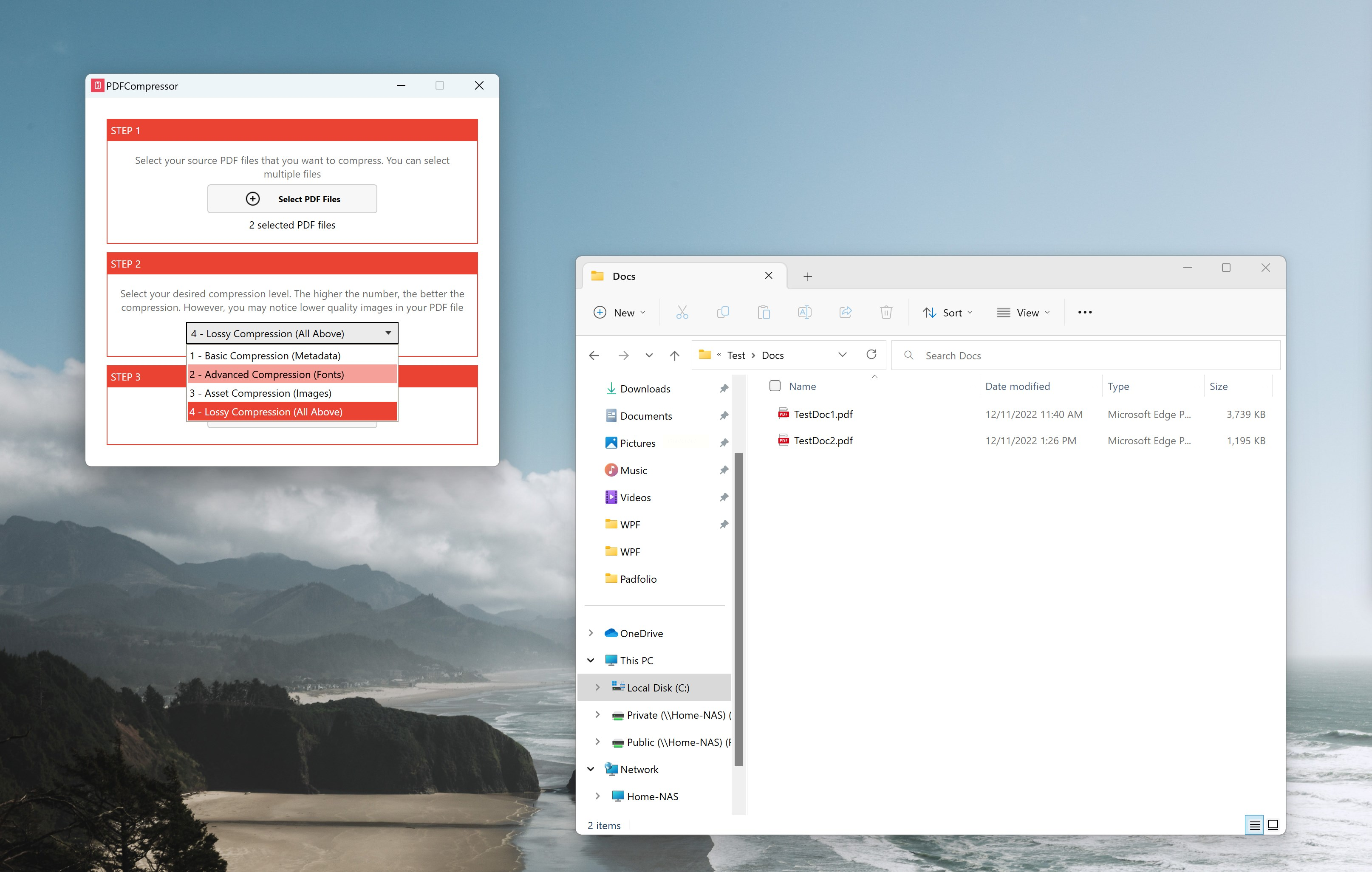Switch to details view layout icon
The image size is (1372, 872).
pos(1255,825)
